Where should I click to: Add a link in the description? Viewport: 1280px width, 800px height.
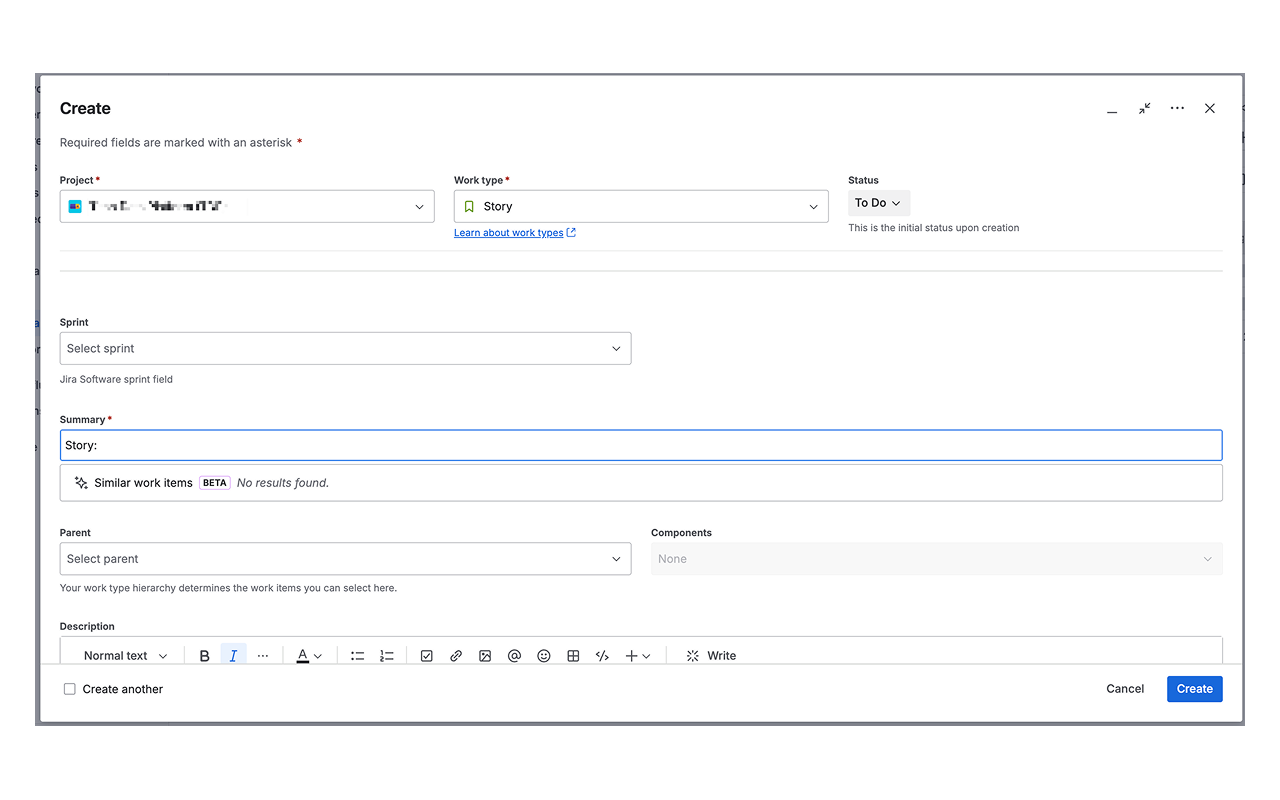coord(456,656)
